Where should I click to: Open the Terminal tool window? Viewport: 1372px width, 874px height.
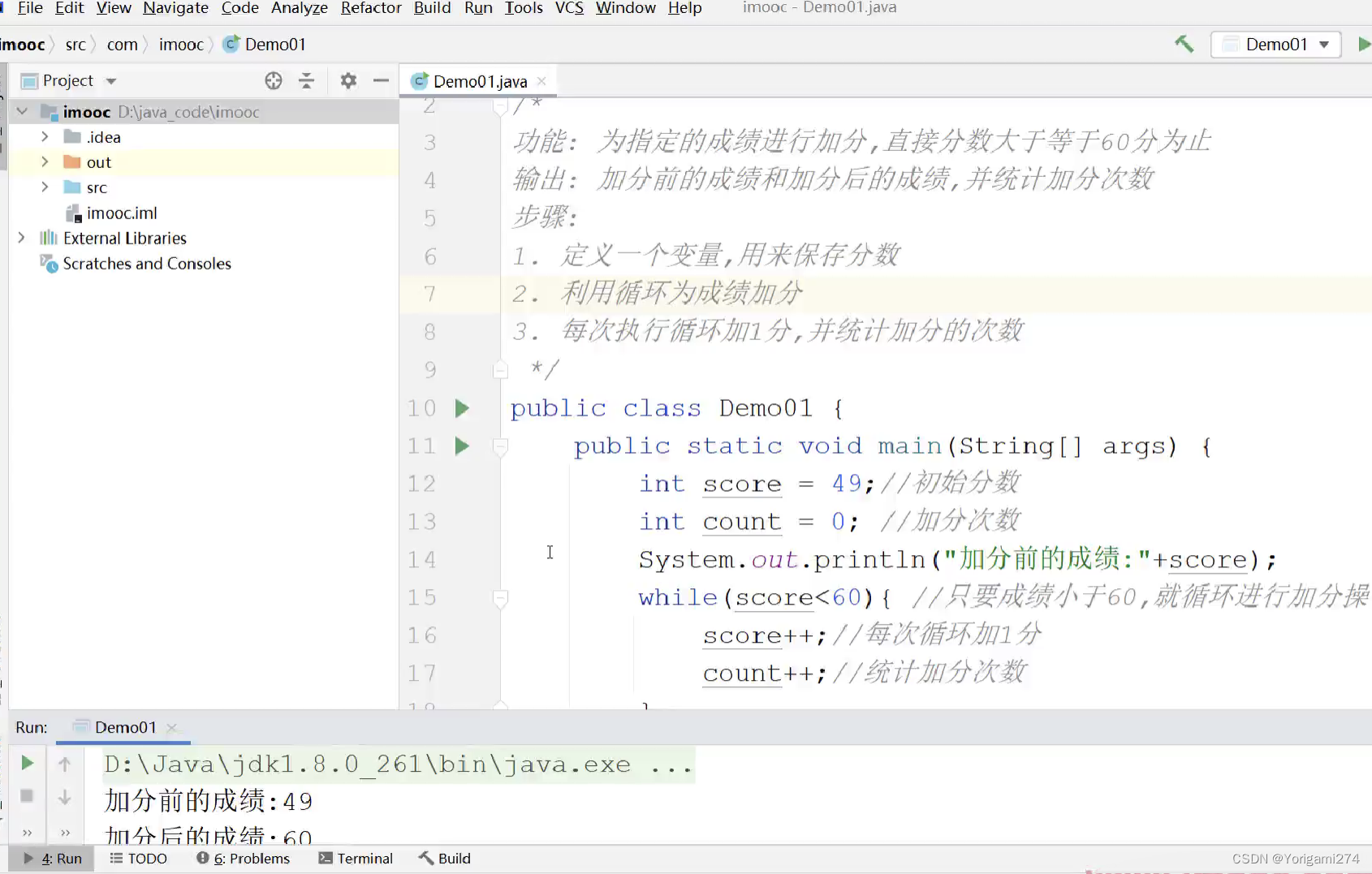[356, 859]
